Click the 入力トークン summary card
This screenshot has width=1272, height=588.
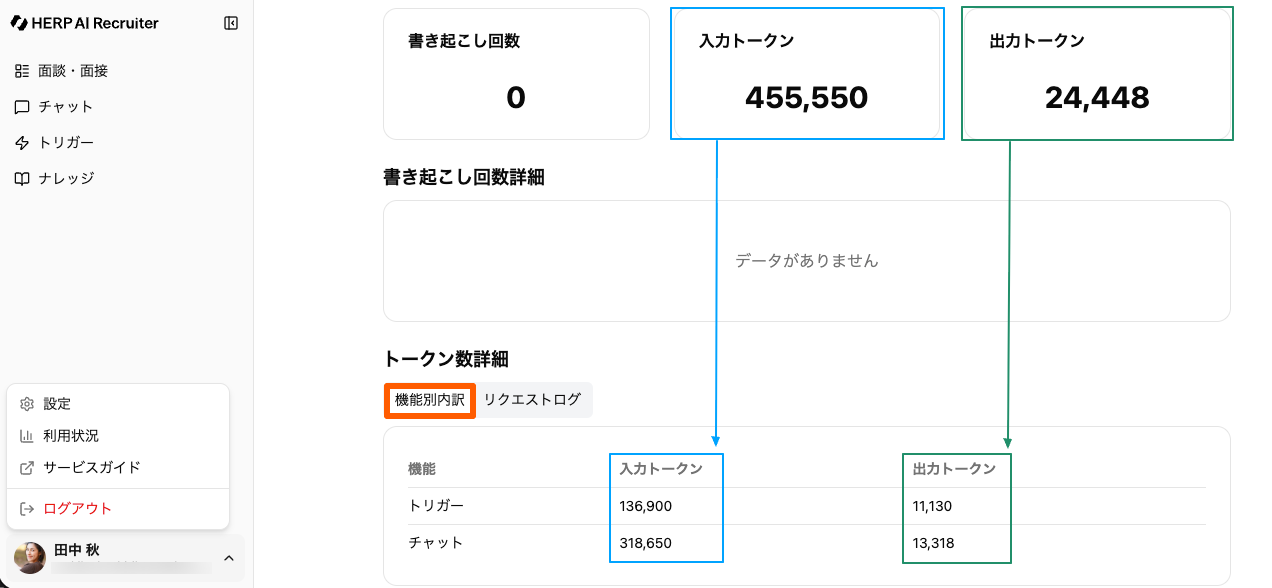[x=807, y=74]
